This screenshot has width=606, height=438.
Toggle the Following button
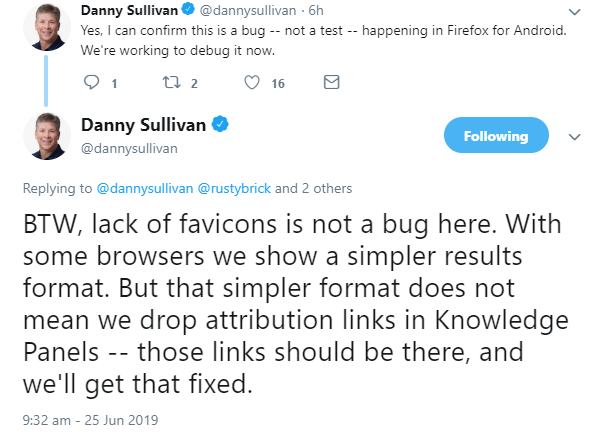[495, 137]
